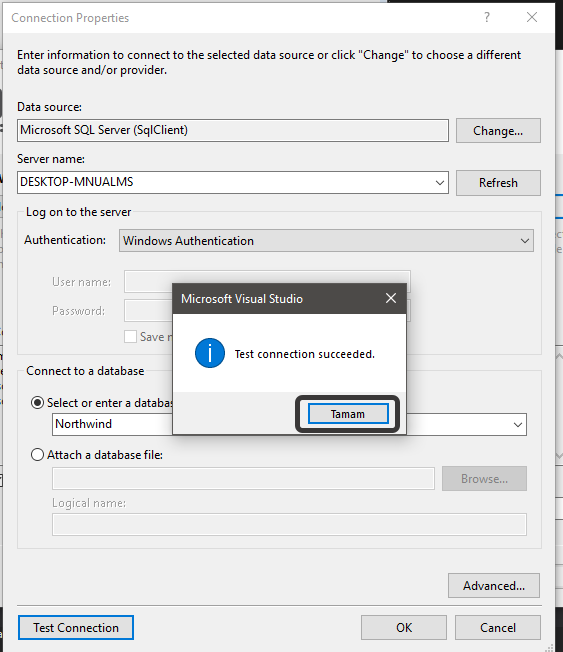The width and height of the screenshot is (563, 652).
Task: Click the Test Connection button
Action: pyautogui.click(x=76, y=627)
